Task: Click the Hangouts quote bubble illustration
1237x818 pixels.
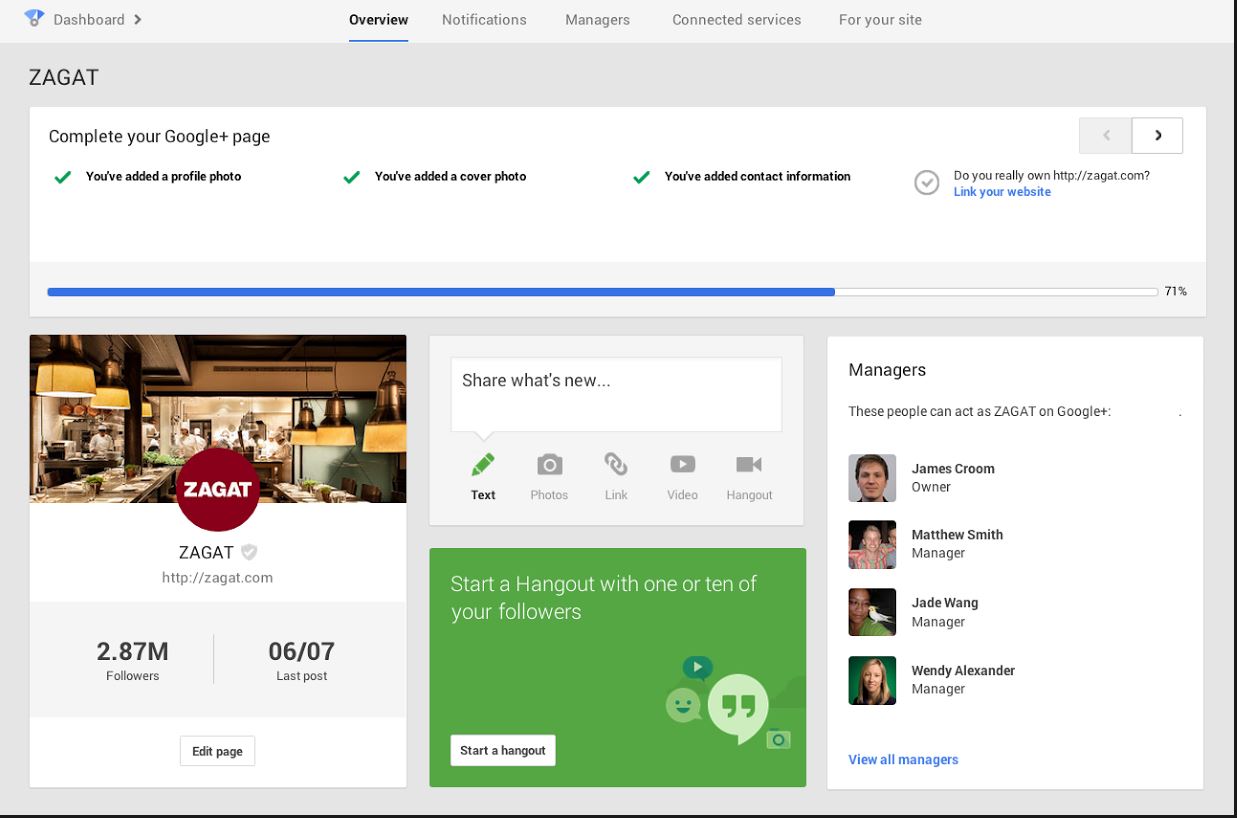Action: [x=737, y=707]
